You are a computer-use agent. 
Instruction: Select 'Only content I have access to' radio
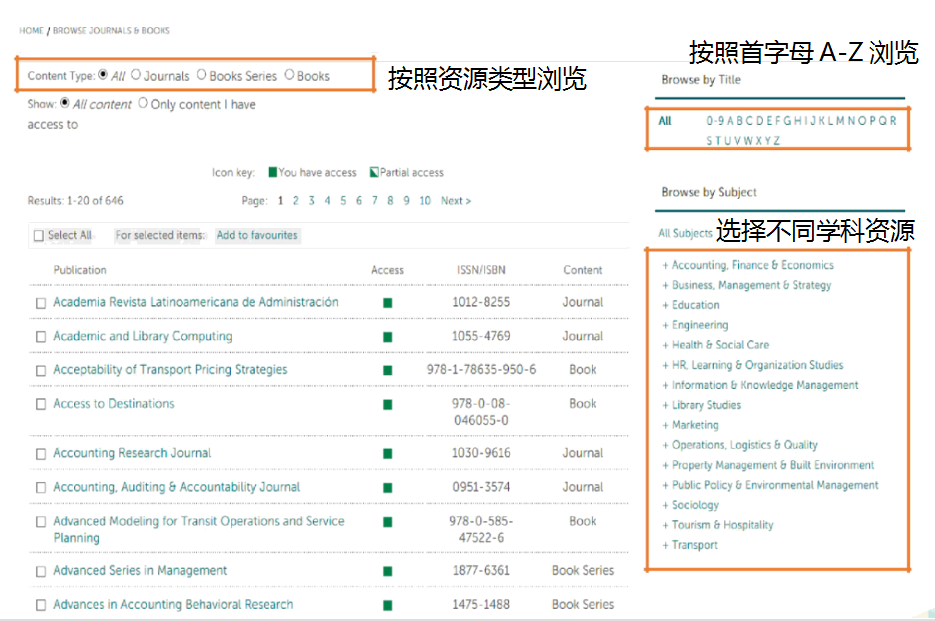[143, 103]
